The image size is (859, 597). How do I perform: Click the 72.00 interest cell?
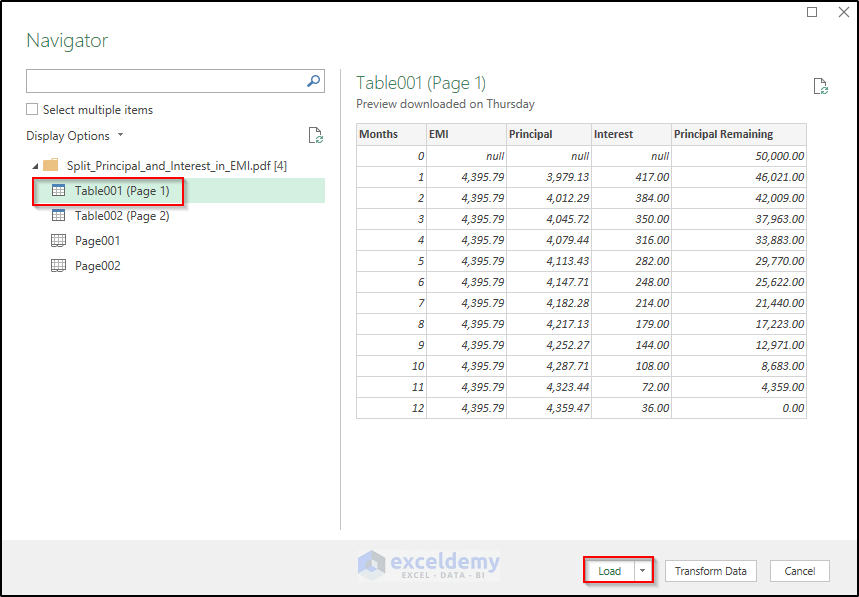click(x=632, y=387)
